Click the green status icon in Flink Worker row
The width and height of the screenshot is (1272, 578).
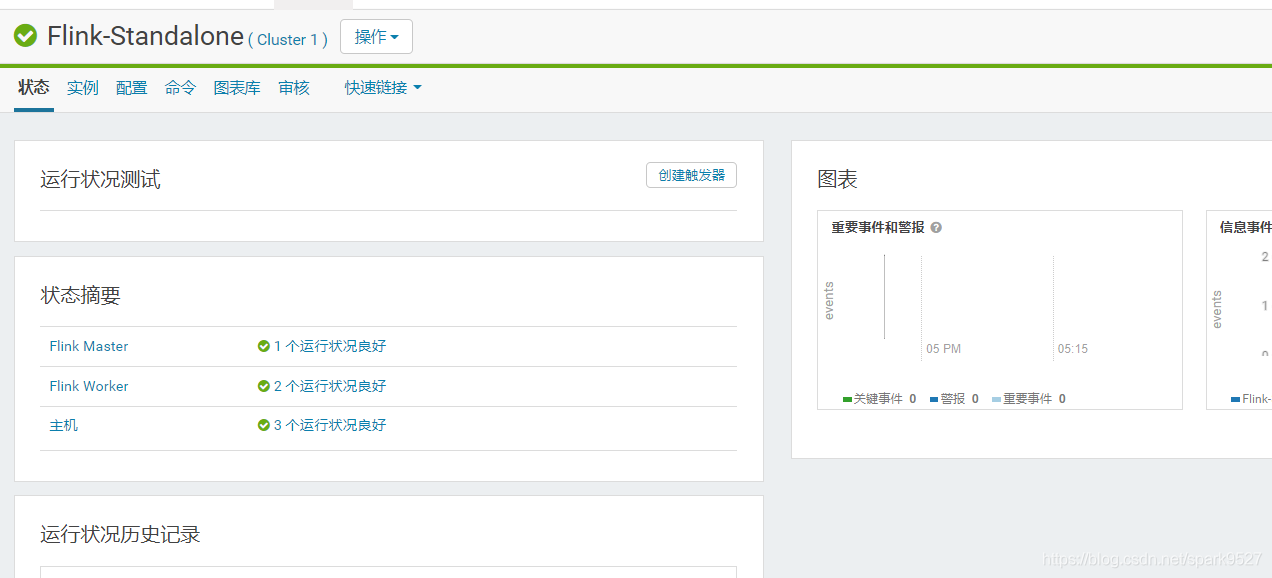264,386
